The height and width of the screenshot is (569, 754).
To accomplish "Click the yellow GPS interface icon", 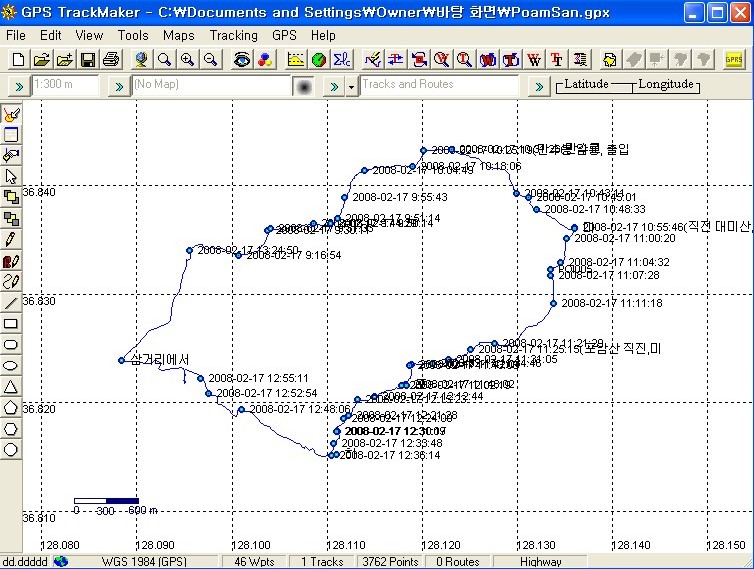I will (x=734, y=60).
